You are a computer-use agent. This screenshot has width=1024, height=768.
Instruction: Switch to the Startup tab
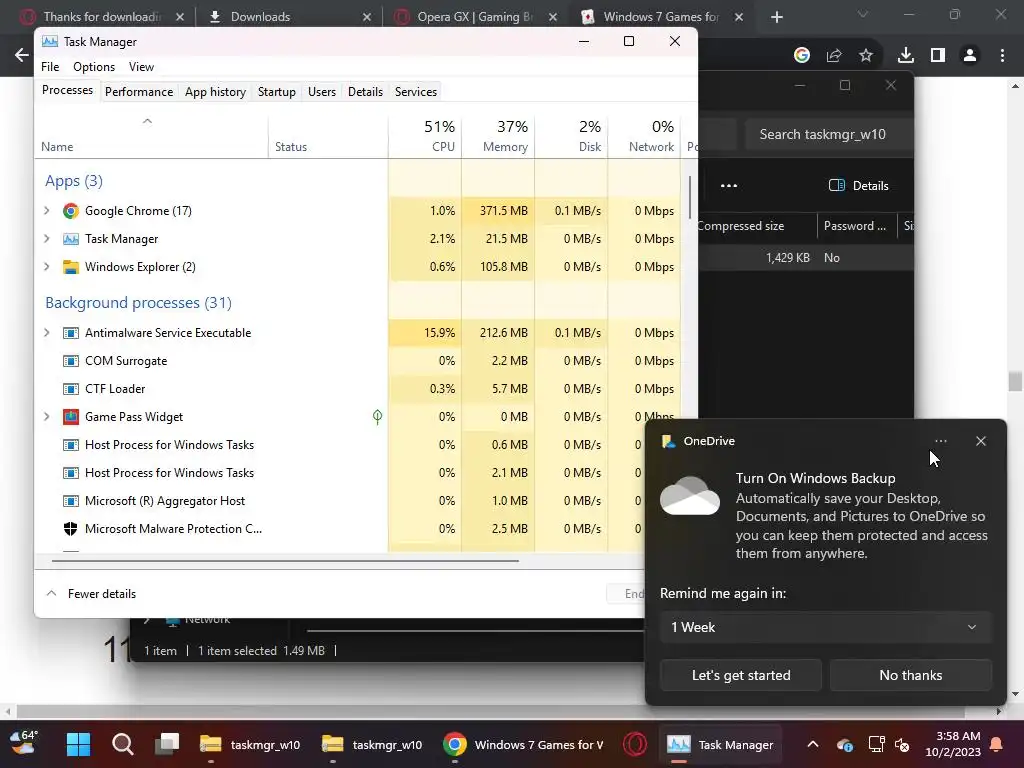pyautogui.click(x=277, y=92)
